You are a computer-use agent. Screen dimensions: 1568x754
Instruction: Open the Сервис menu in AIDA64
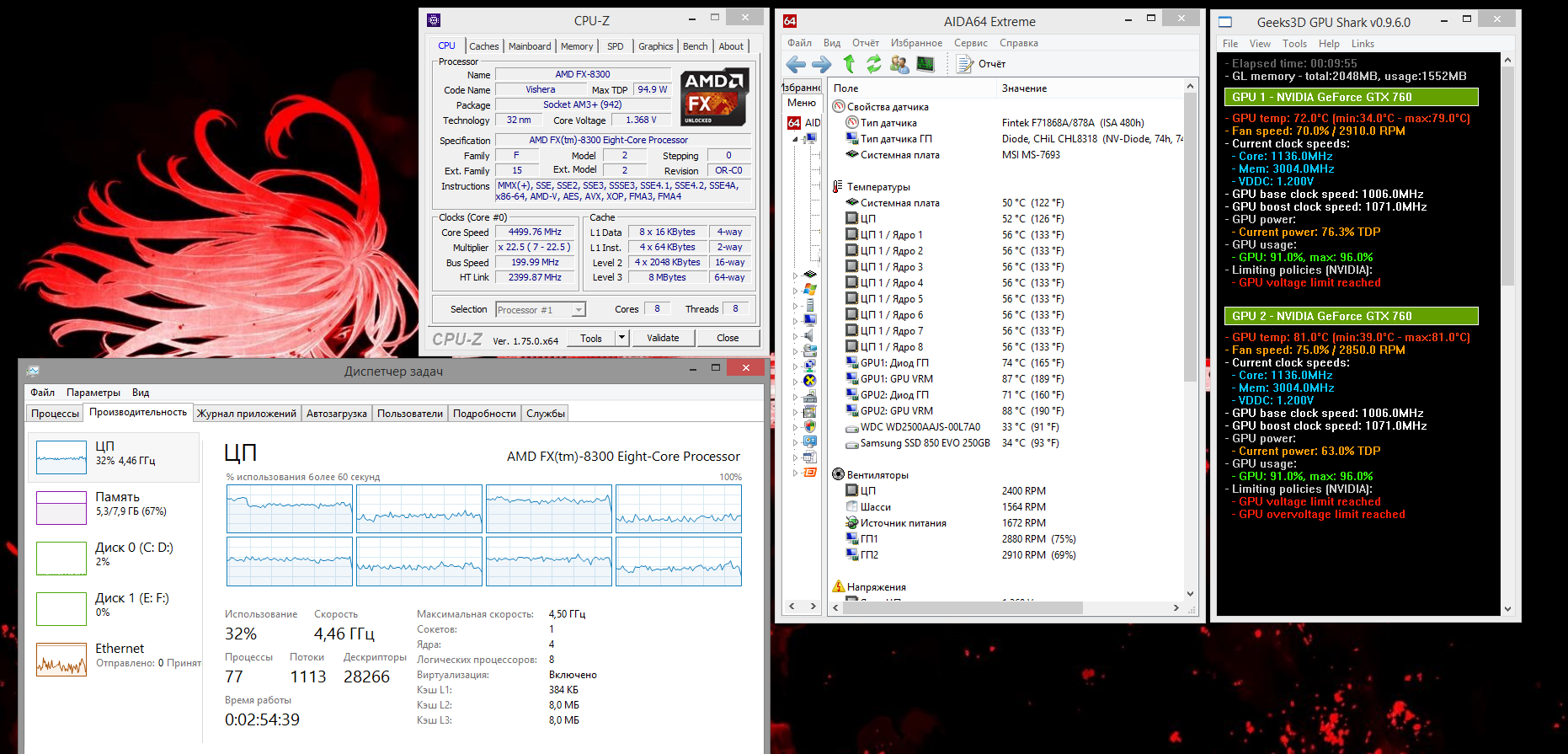tap(971, 43)
